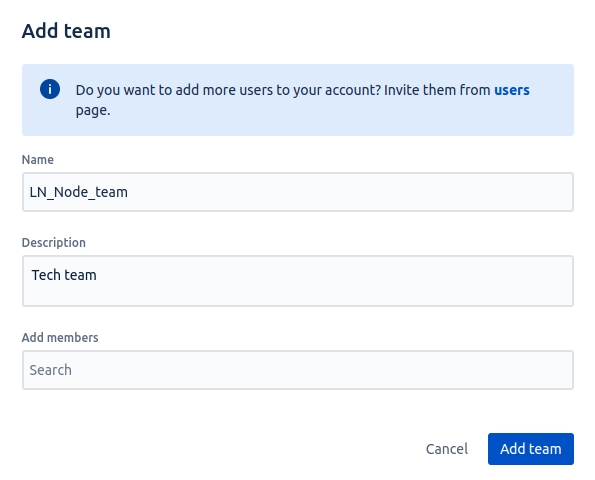Click the Add team dialog heading
This screenshot has width=595, height=480.
click(66, 31)
